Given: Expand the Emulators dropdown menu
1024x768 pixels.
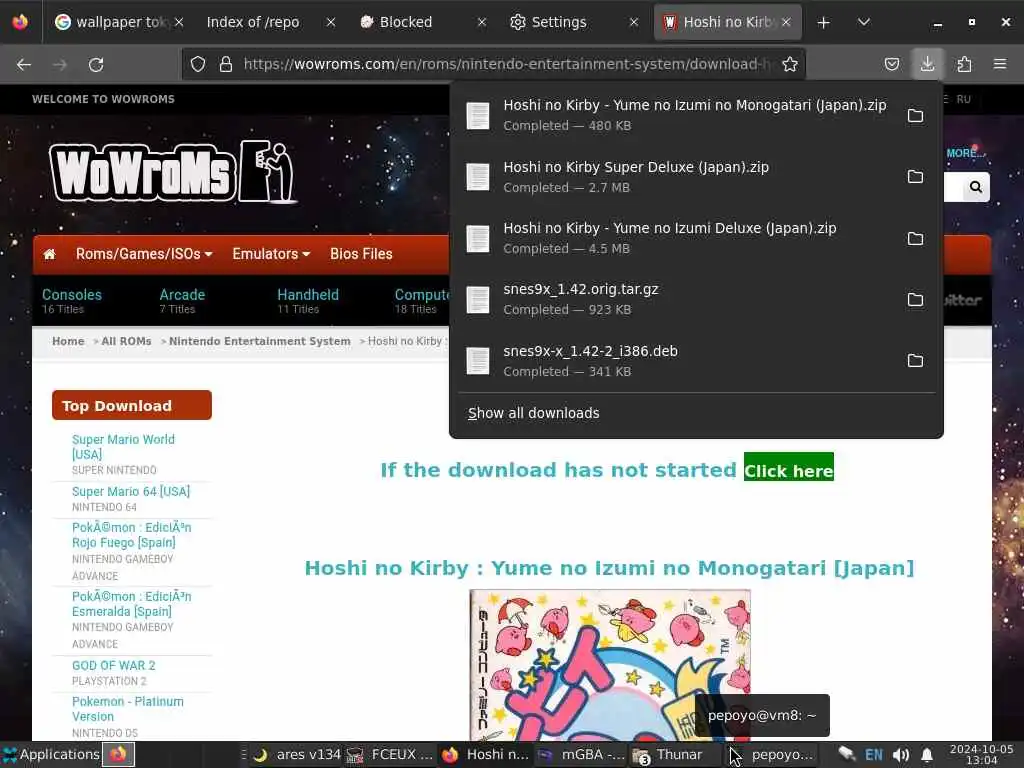Looking at the screenshot, I should pos(271,254).
